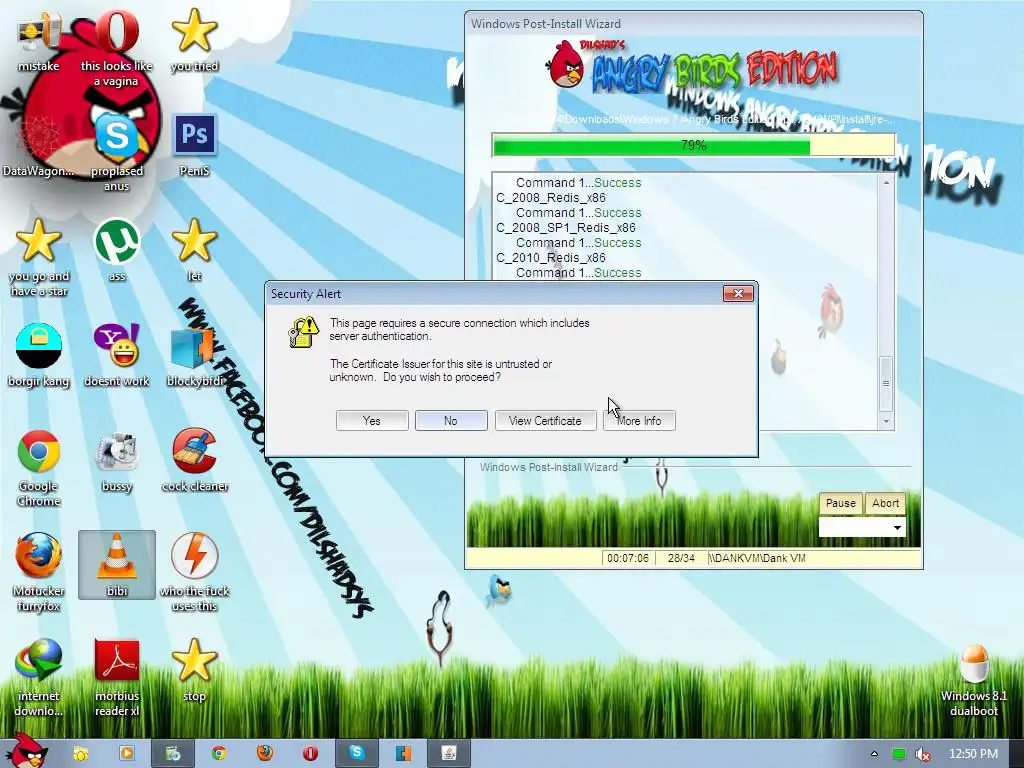Show hidden system tray icons
This screenshot has height=768, width=1024.
[874, 754]
